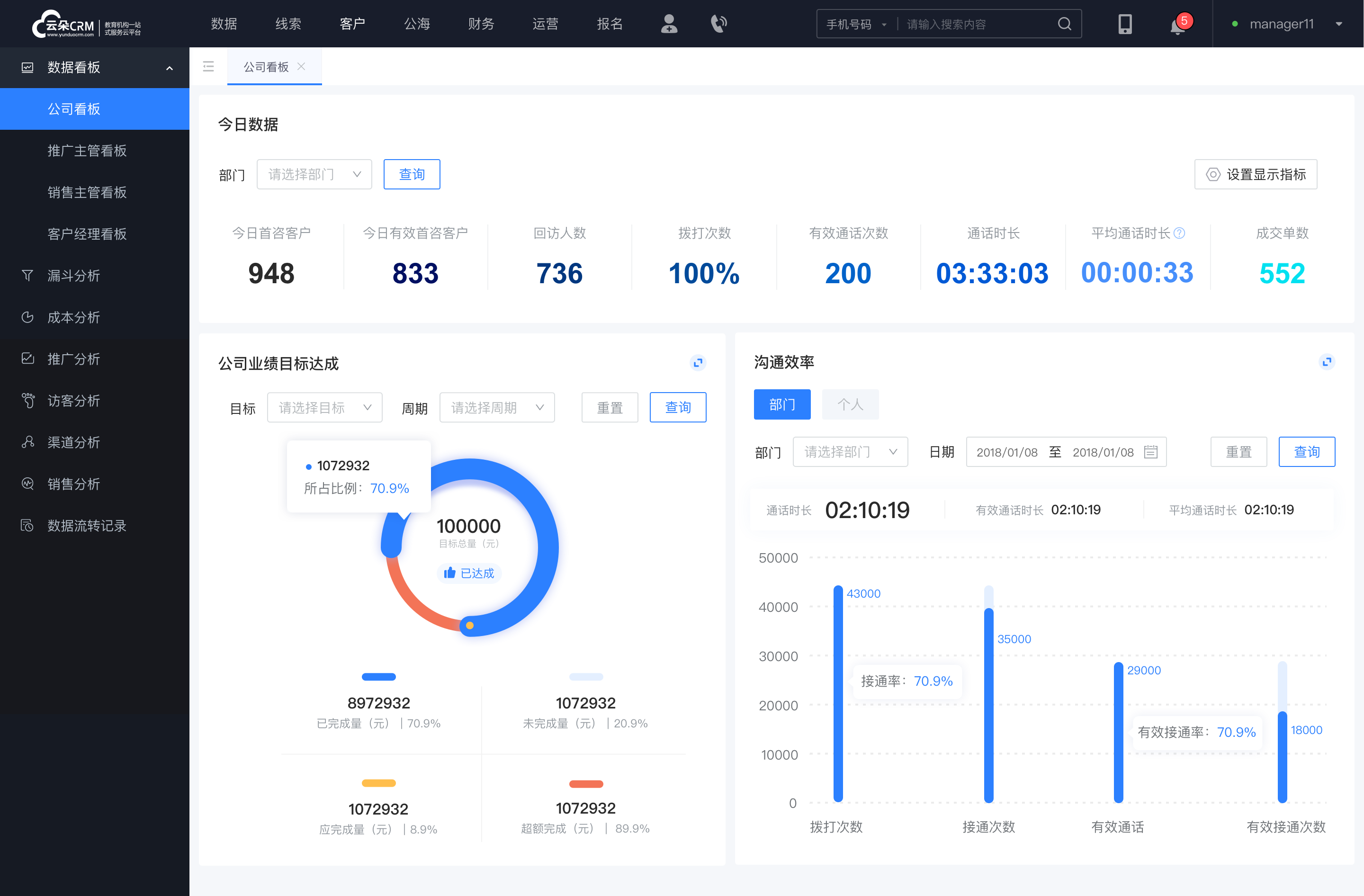Click the 数据流转记录 data flow record icon
Screen dimensions: 1364x896
26,523
